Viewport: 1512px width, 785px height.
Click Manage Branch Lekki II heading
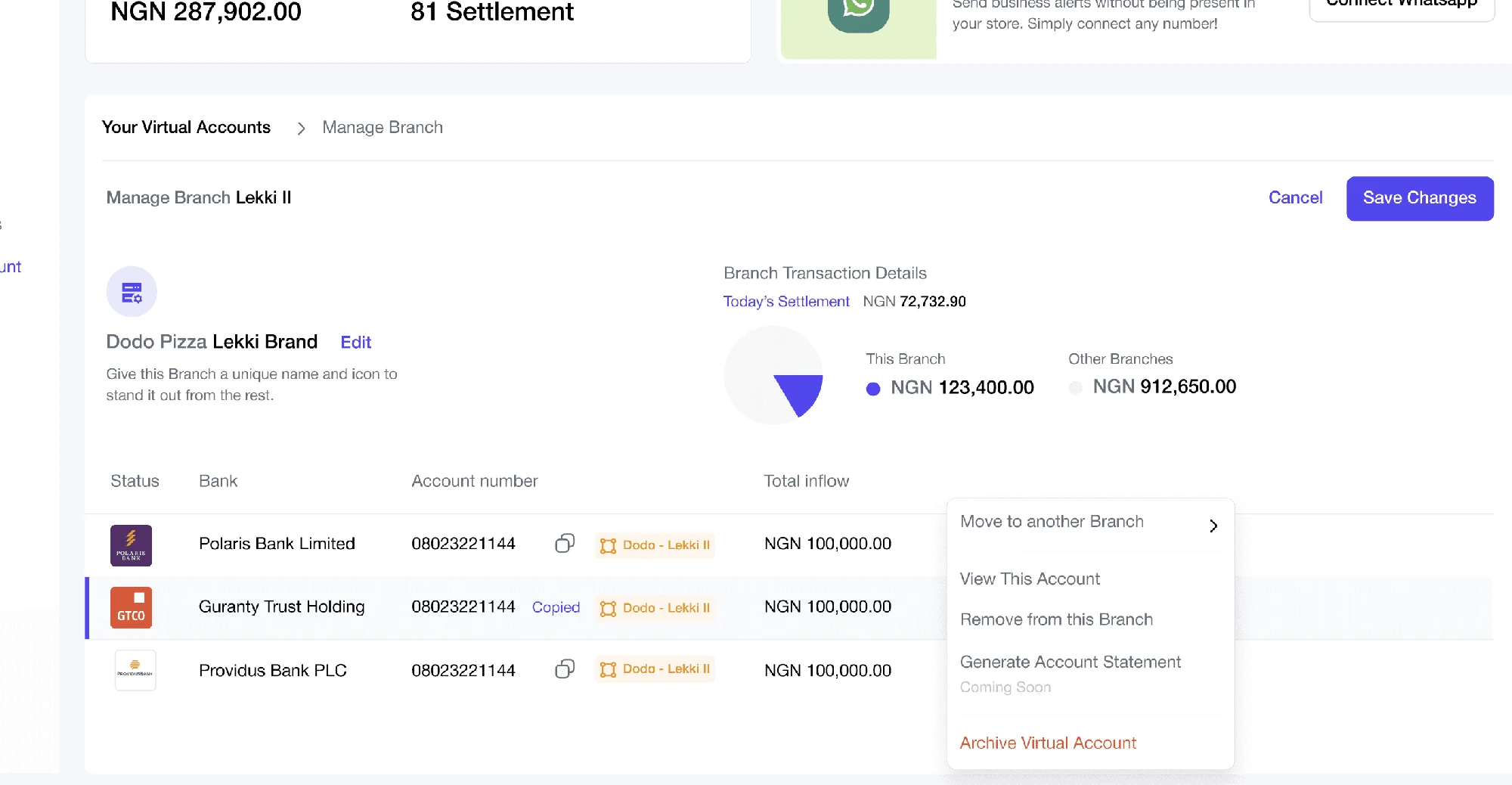pyautogui.click(x=199, y=198)
